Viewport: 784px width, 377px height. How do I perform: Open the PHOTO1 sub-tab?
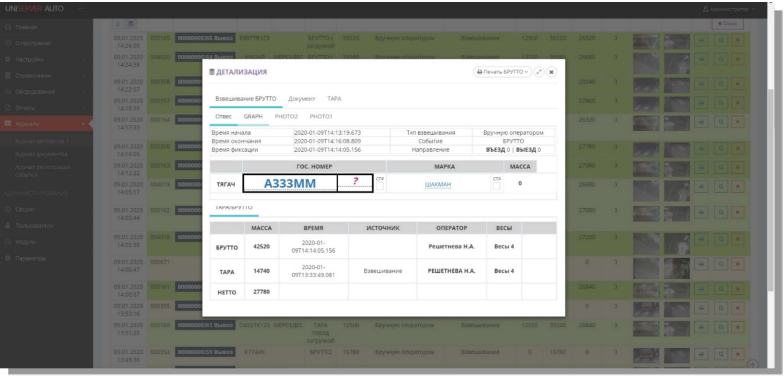(321, 116)
